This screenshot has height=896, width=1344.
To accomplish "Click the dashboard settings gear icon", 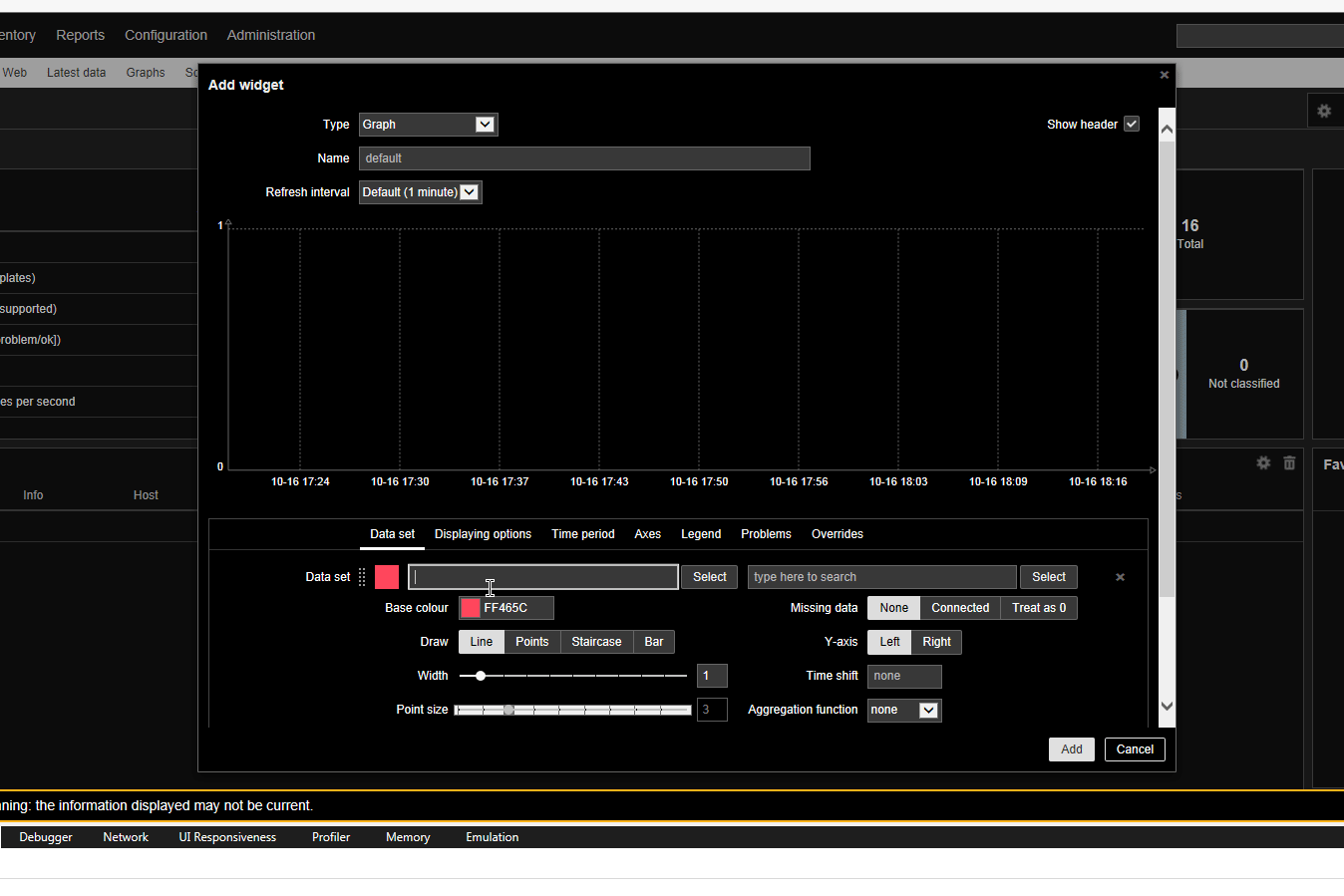I will click(x=1324, y=111).
